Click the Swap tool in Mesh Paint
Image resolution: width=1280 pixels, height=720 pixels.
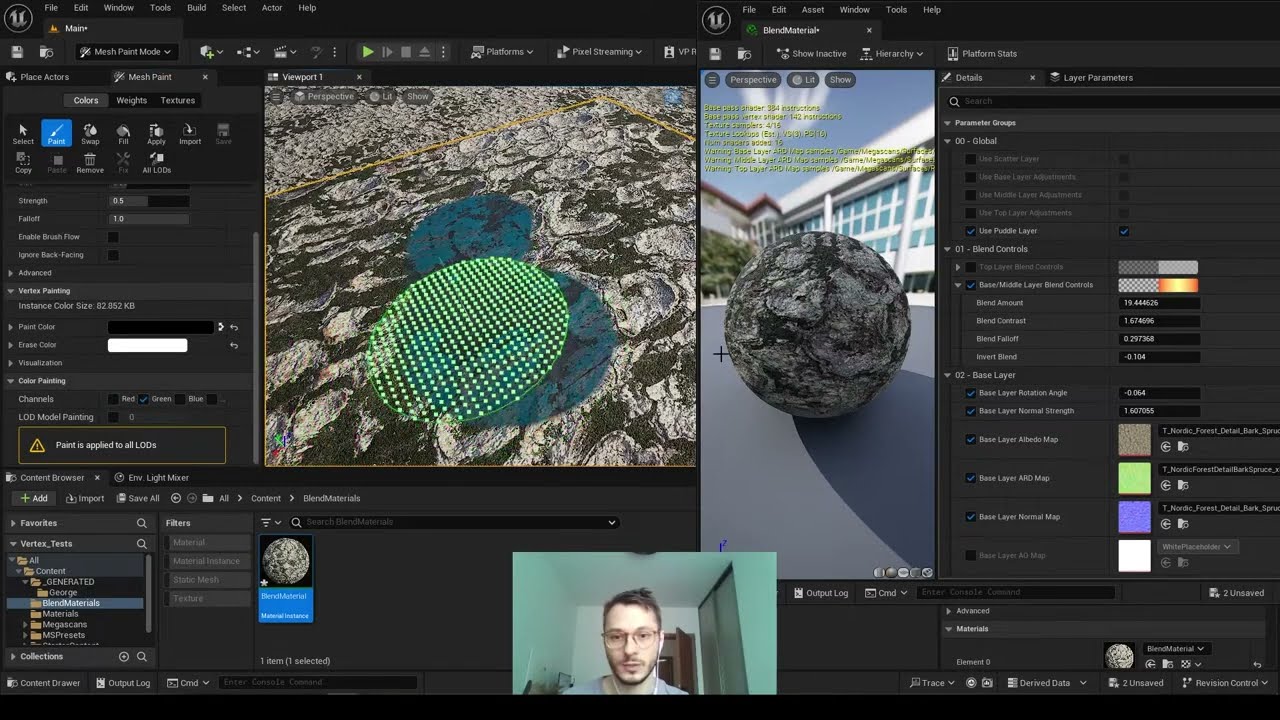pyautogui.click(x=90, y=134)
